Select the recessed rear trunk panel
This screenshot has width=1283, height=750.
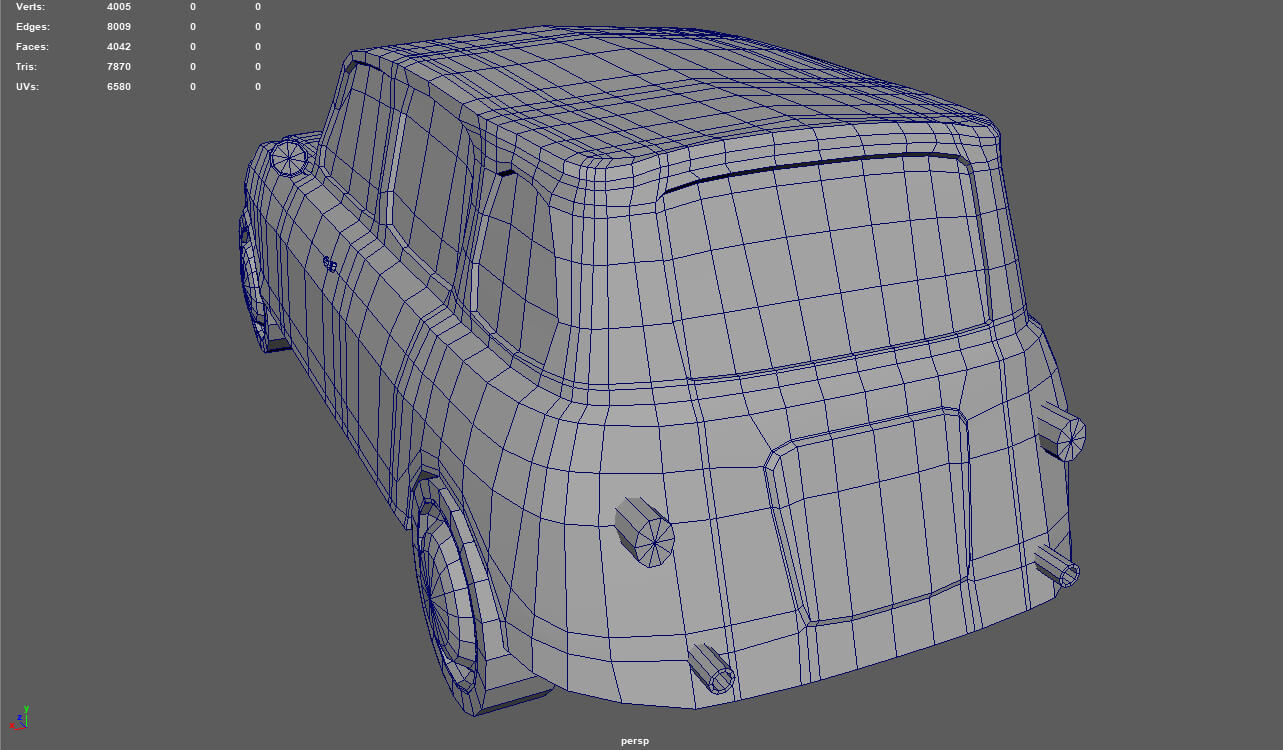[870, 515]
